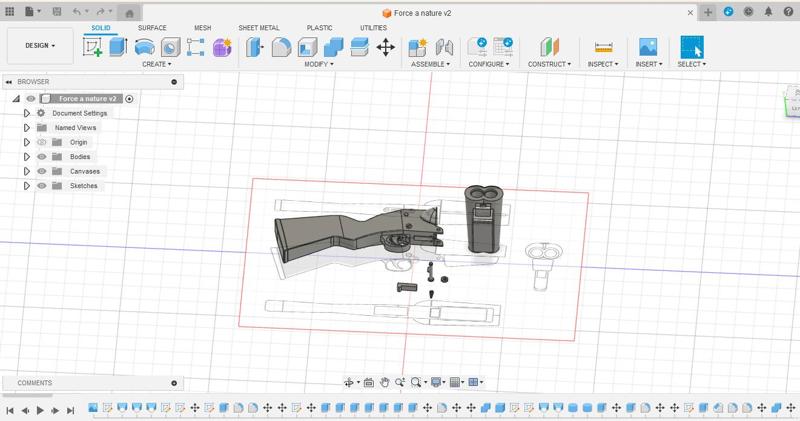Open Grid and Snaps settings dropdown
The image size is (800, 421).
(457, 382)
